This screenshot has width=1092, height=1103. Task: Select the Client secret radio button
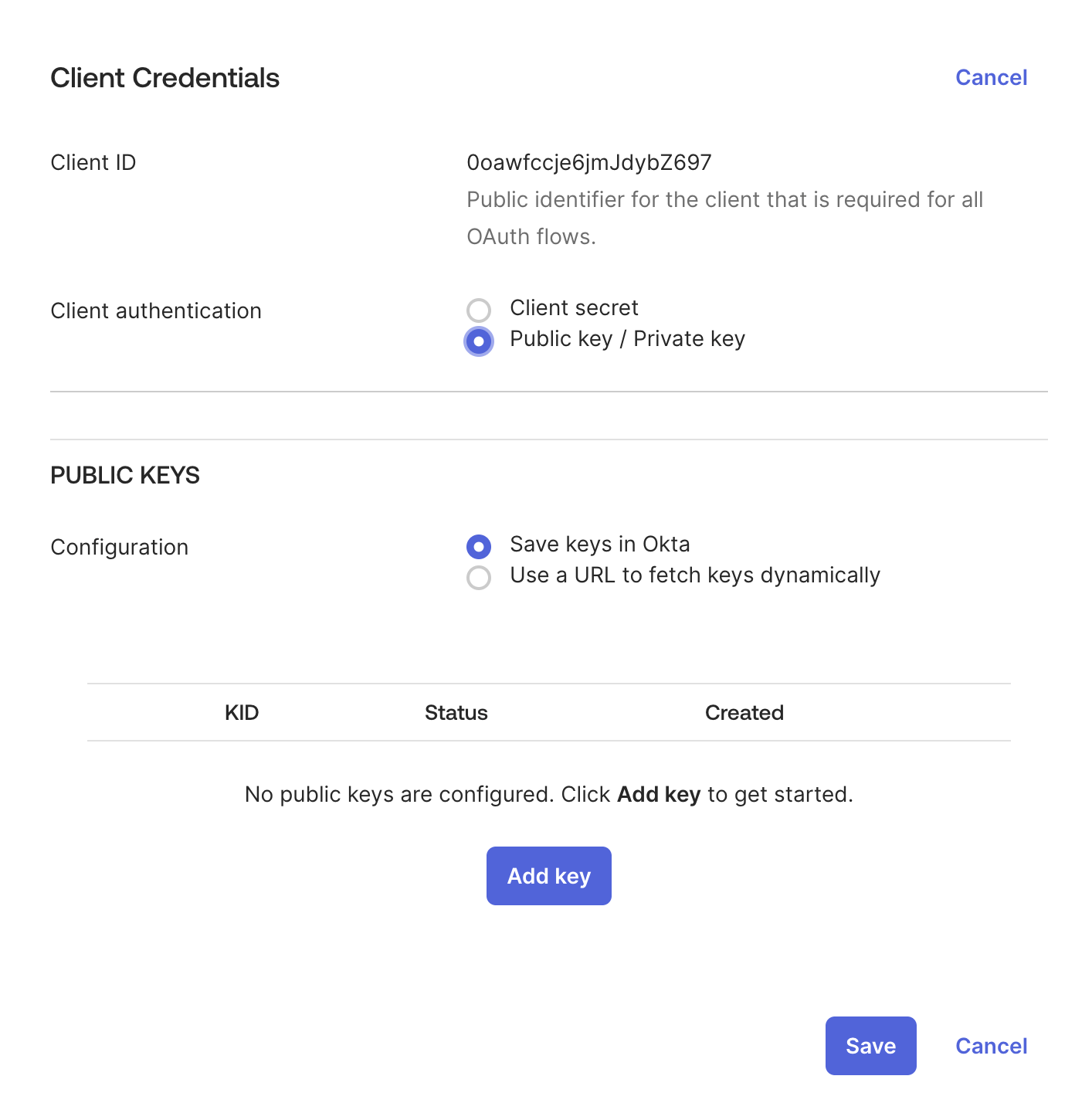tap(480, 310)
